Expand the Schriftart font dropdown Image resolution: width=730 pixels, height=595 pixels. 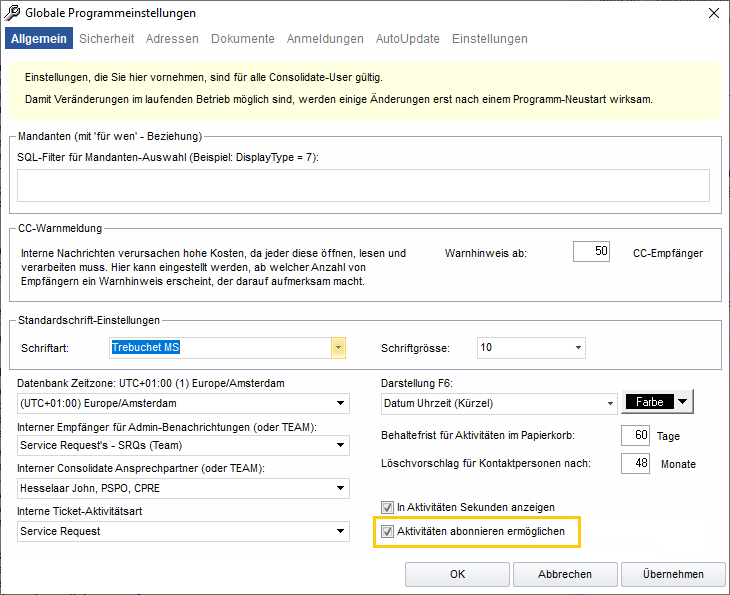(339, 348)
